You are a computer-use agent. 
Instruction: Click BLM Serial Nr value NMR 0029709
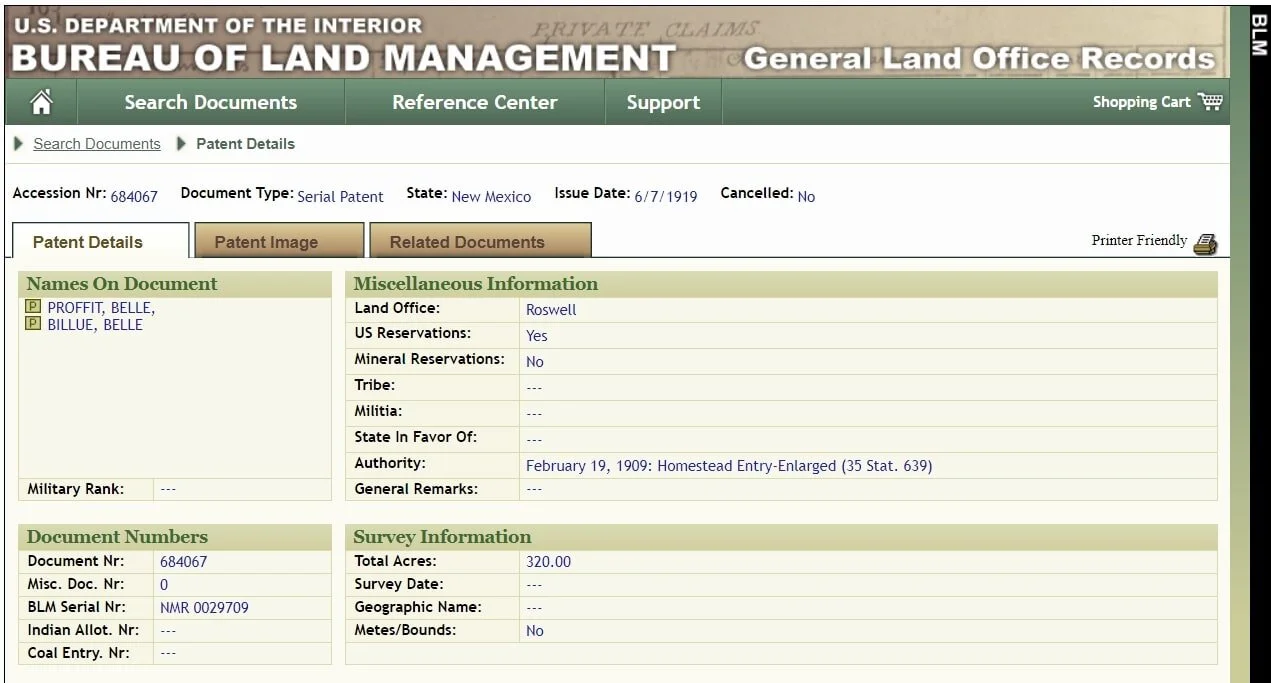[x=204, y=608]
